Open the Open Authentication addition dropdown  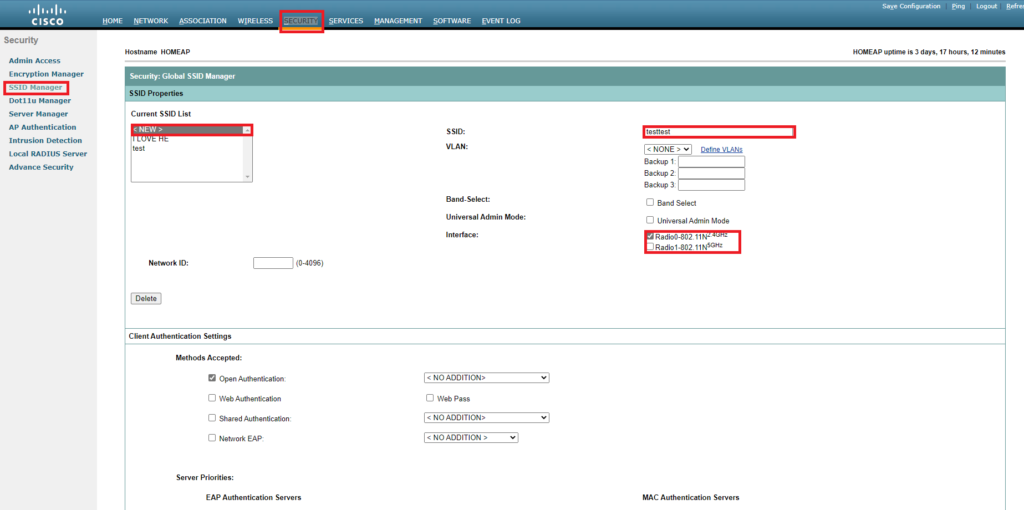coord(487,378)
